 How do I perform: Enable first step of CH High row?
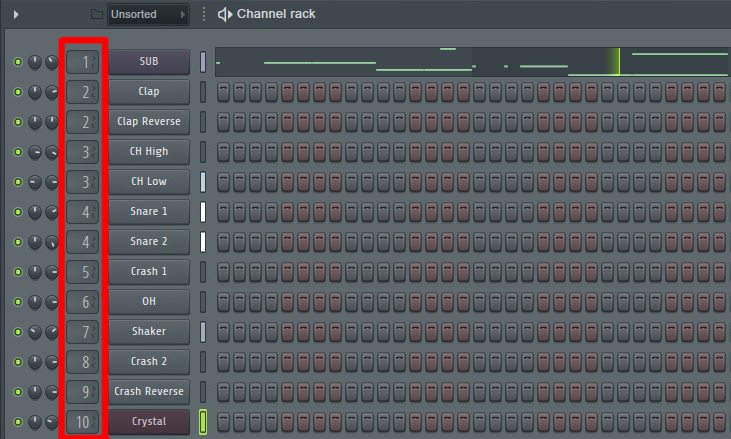(223, 152)
